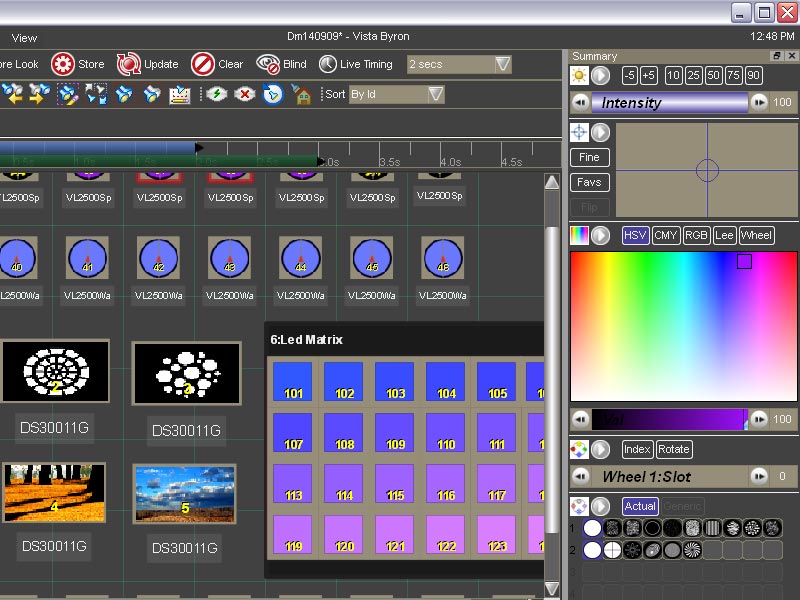This screenshot has height=600, width=800.
Task: Click the position crosshair icon
Action: tap(579, 132)
